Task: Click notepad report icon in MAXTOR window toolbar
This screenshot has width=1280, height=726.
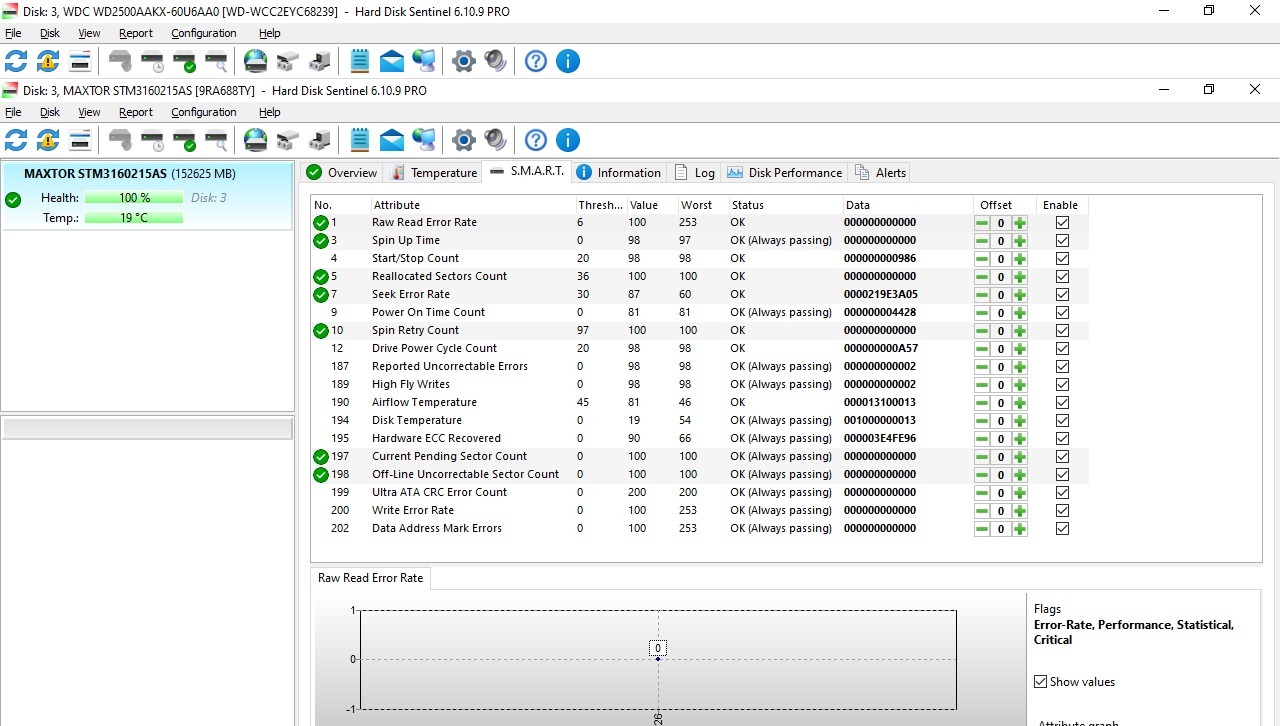Action: click(360, 140)
